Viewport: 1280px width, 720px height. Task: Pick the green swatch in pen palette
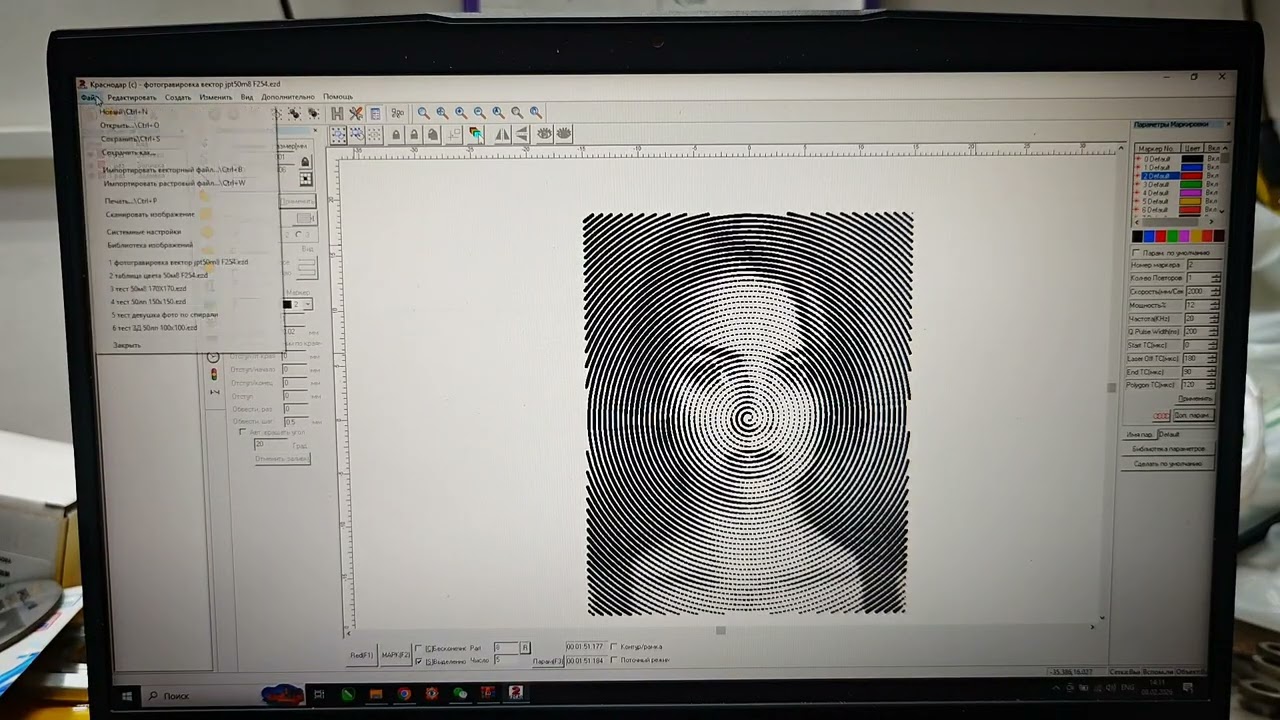coord(1171,236)
